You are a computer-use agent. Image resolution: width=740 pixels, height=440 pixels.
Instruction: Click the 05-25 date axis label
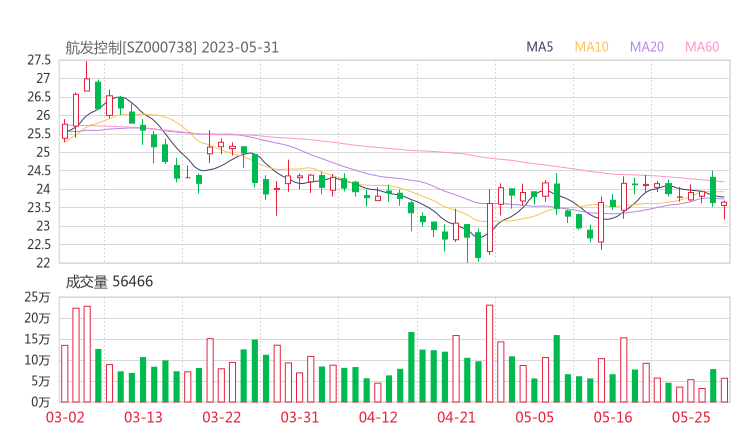tap(691, 417)
